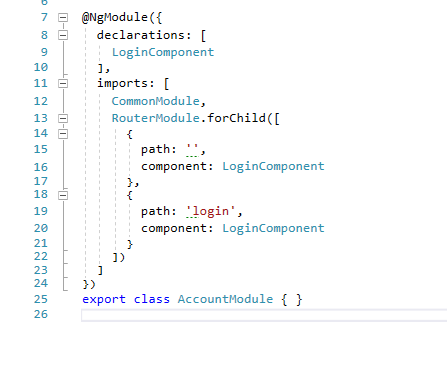The width and height of the screenshot is (447, 386).
Task: Place cursor on the forChild method name
Action: [237, 118]
